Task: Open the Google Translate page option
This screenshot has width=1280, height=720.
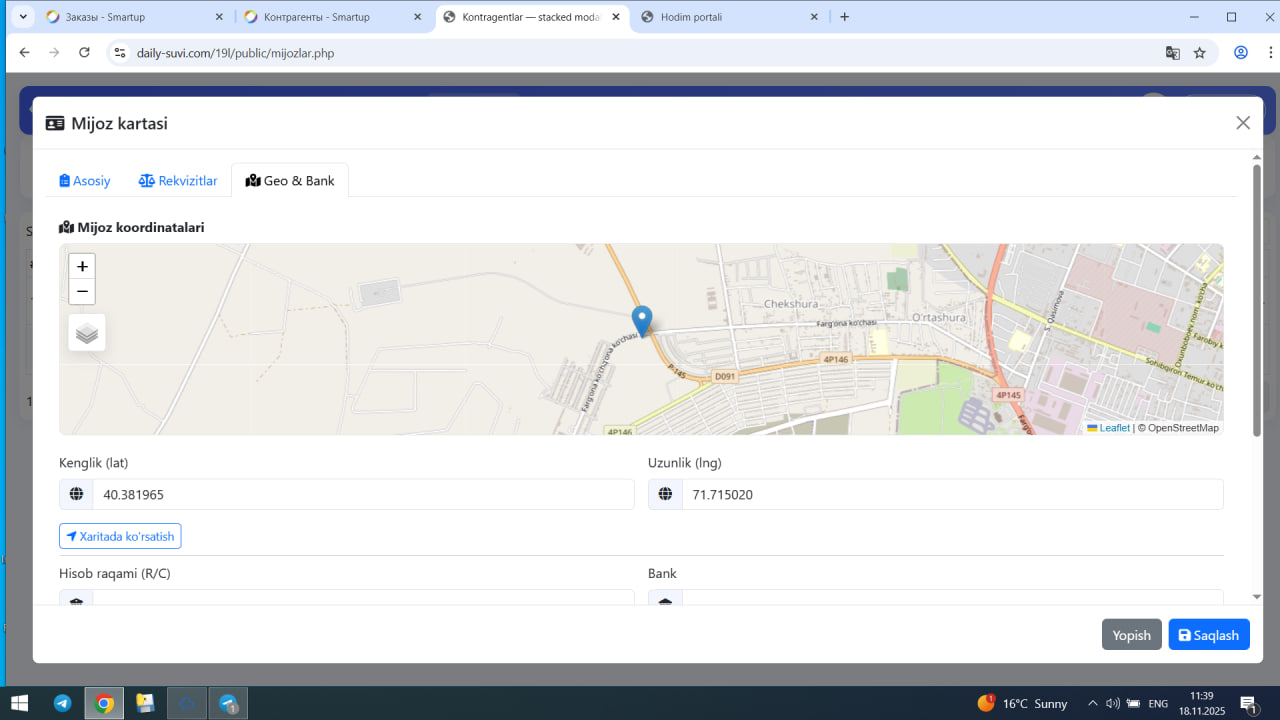Action: 1173,53
